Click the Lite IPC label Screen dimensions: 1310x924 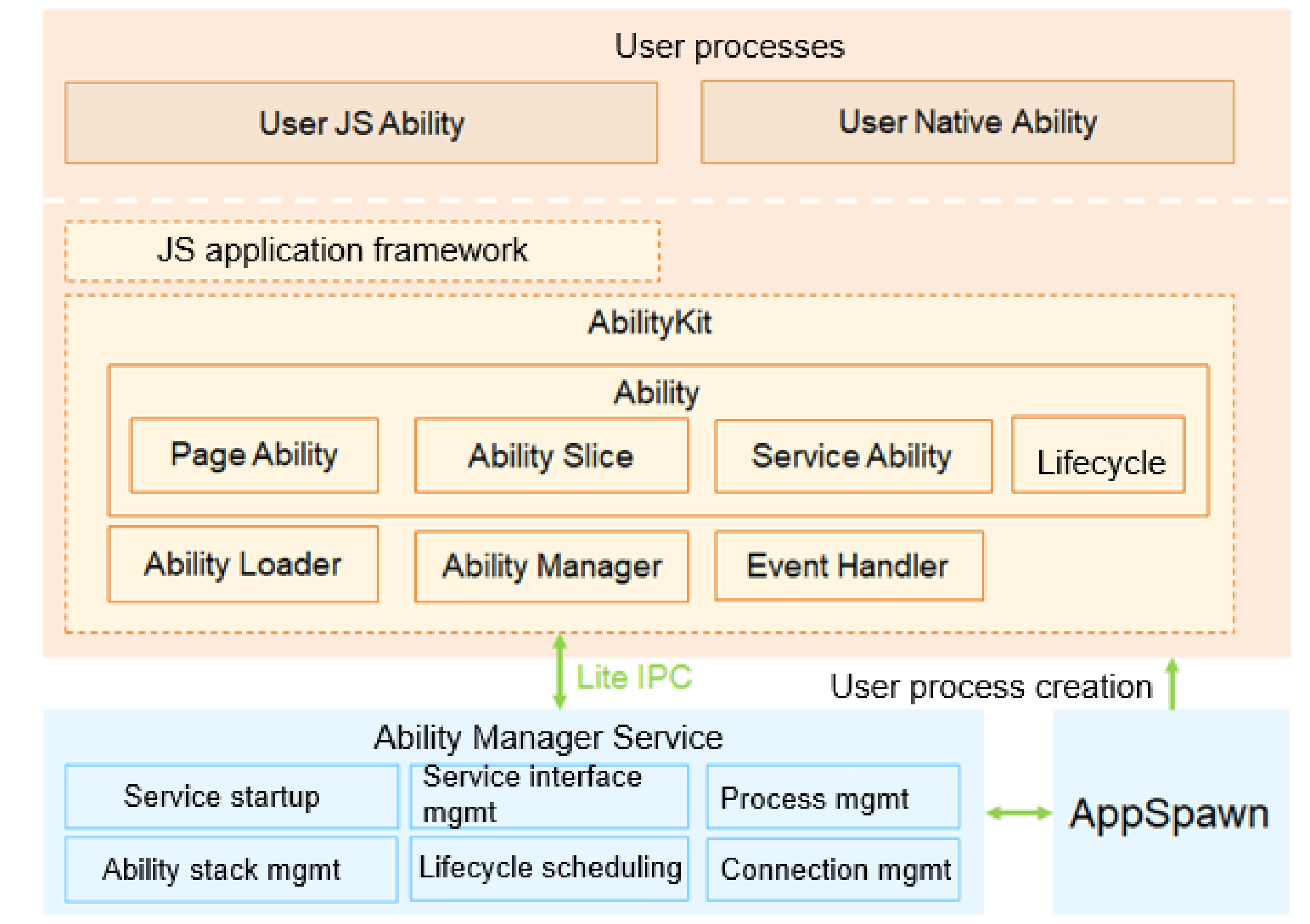point(634,677)
